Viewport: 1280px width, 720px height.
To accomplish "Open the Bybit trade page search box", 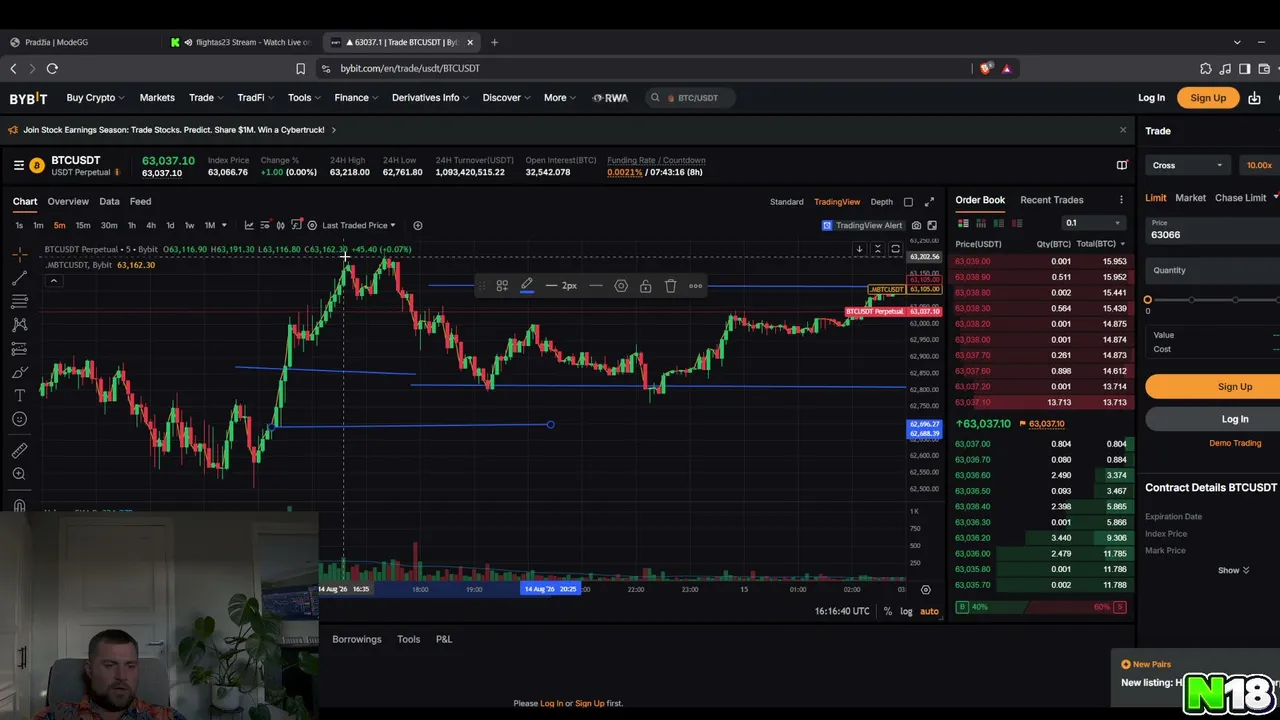I will [692, 98].
